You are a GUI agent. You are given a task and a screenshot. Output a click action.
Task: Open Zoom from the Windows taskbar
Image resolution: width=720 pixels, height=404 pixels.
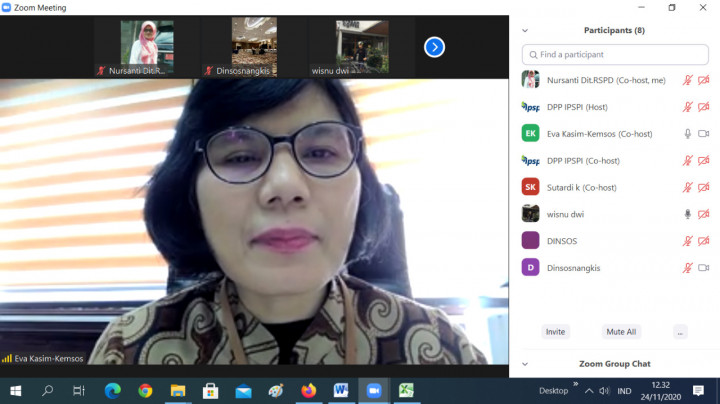tap(374, 391)
